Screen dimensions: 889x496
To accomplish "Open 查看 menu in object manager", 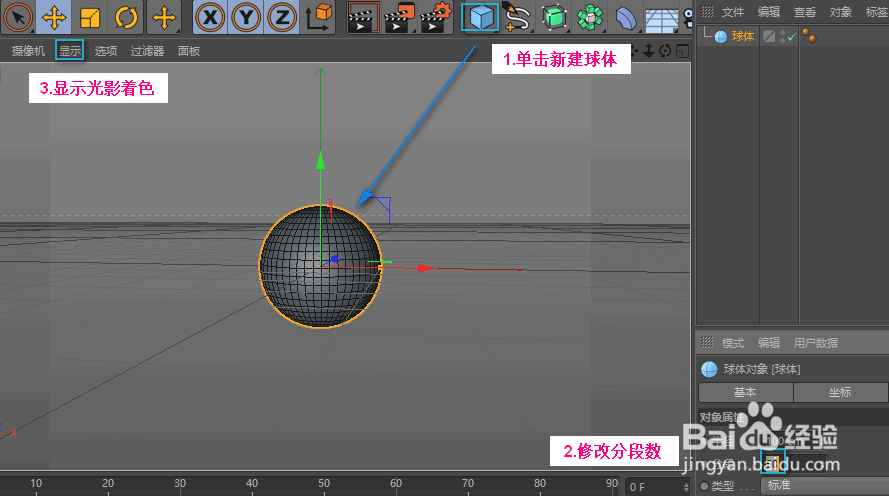I will (805, 12).
